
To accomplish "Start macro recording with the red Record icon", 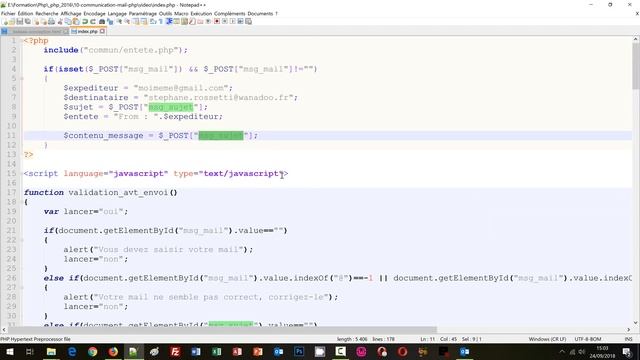I will click(x=217, y=21).
